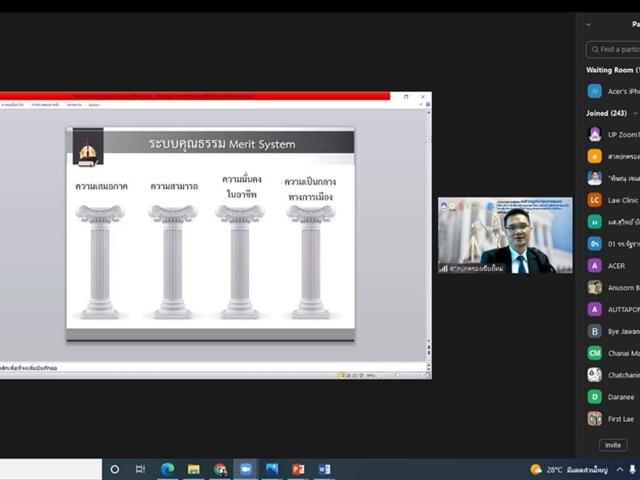Open Cortana circle icon on the taskbar

(115, 469)
